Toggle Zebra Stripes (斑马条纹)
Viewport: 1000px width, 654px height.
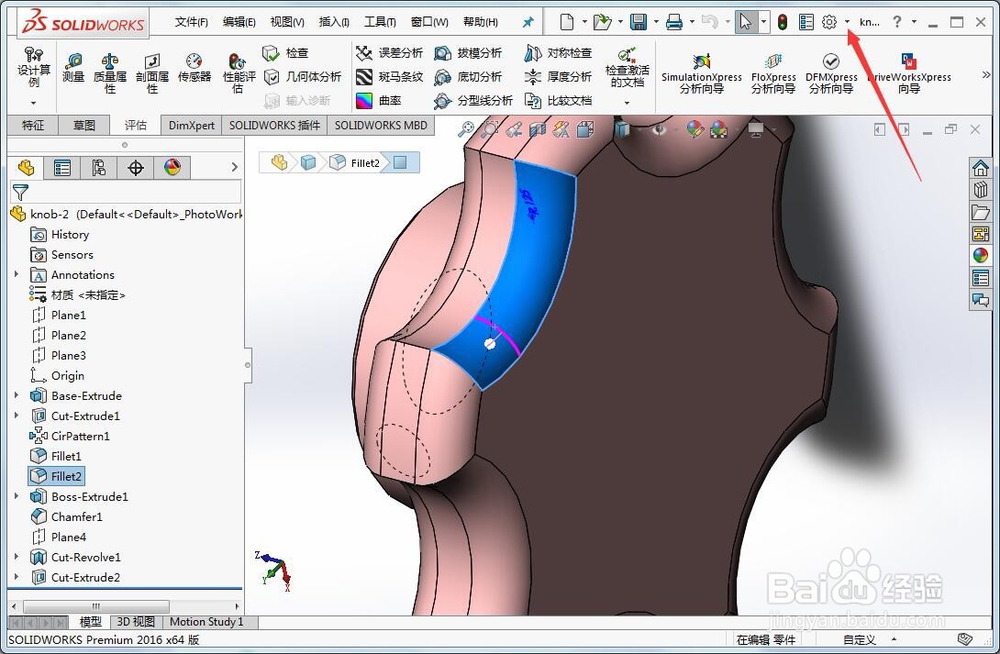[389, 77]
